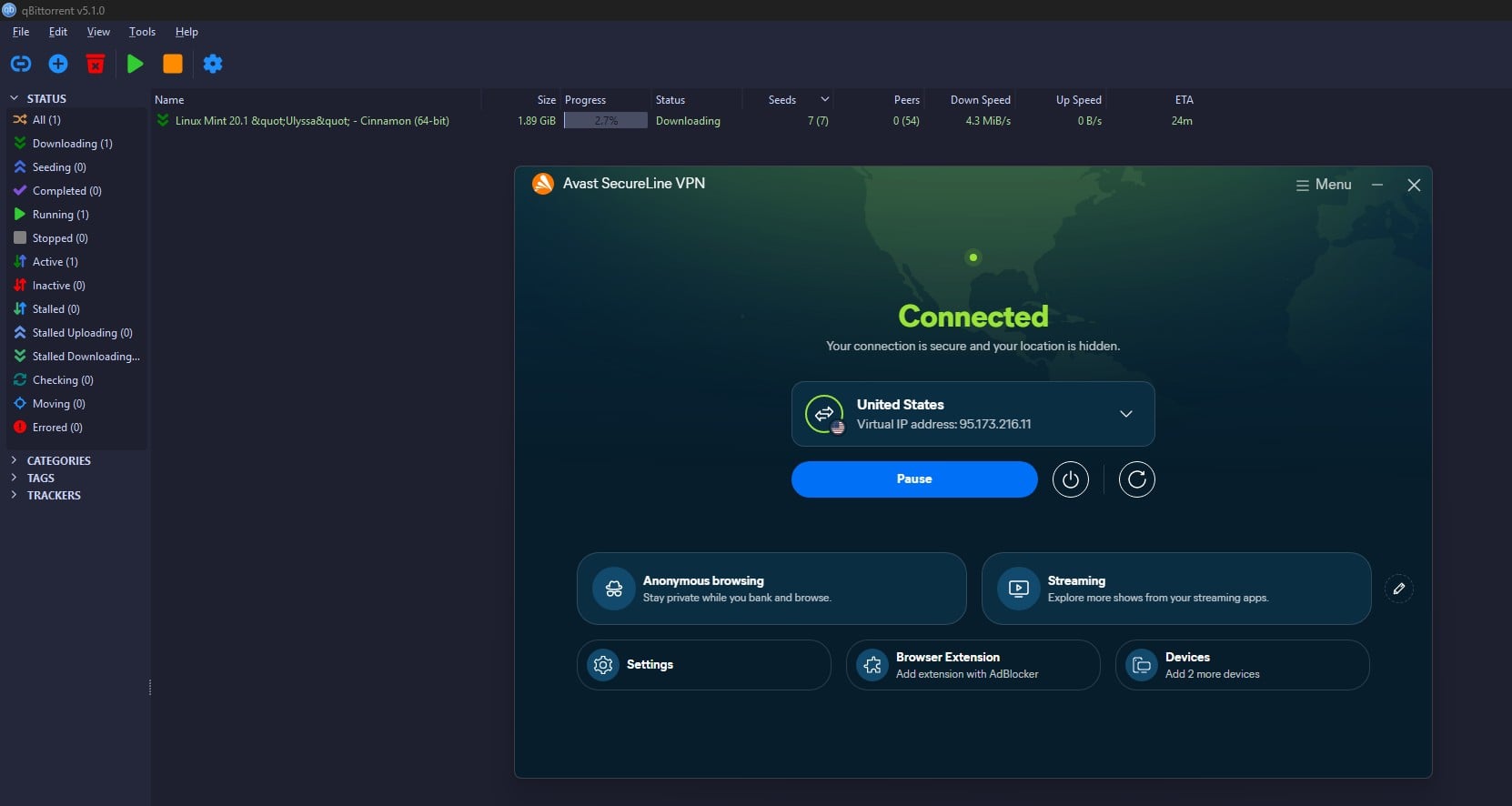Click the qBittorrent title bar icon
This screenshot has width=1512, height=806.
(9, 10)
